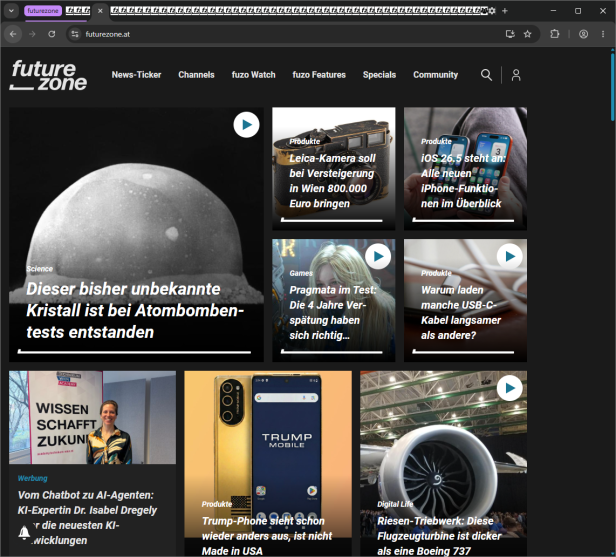This screenshot has width=616, height=557.
Task: Open the Kristall bei Atombombentests article headline
Action: [135, 310]
